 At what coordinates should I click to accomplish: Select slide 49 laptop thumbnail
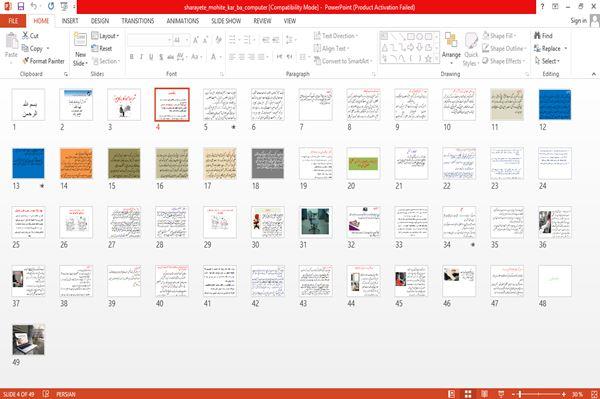pos(28,340)
